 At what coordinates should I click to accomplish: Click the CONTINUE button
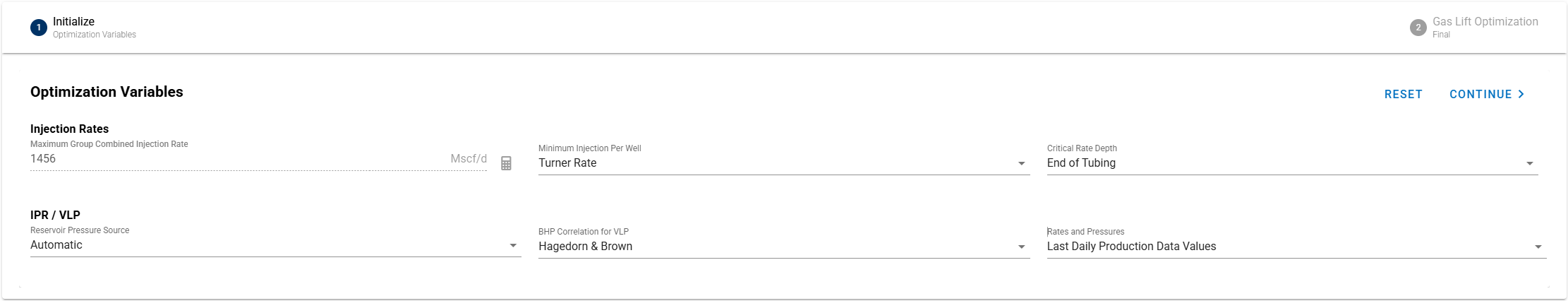pyautogui.click(x=1487, y=94)
